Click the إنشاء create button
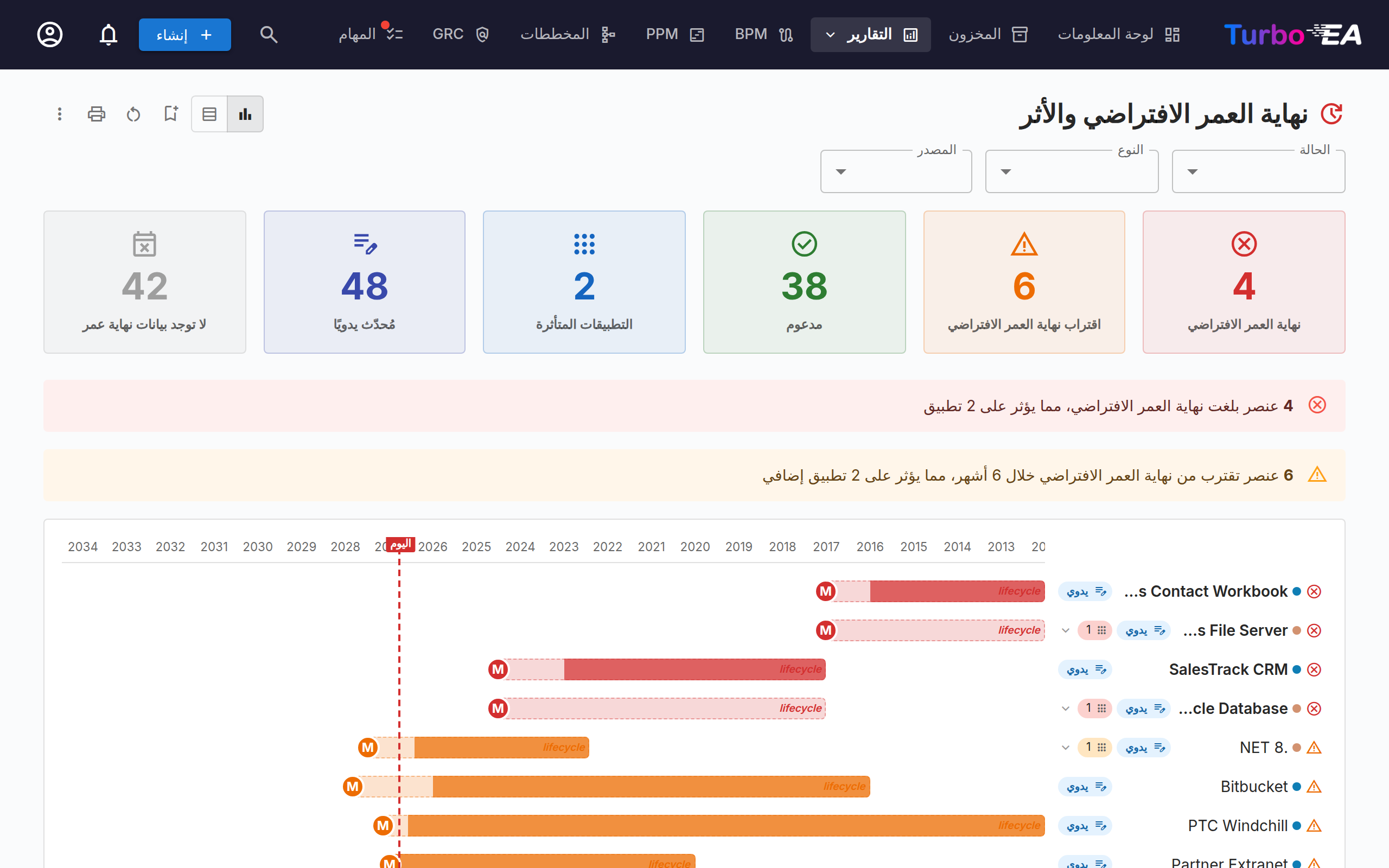Viewport: 1389px width, 868px height. 185,34
